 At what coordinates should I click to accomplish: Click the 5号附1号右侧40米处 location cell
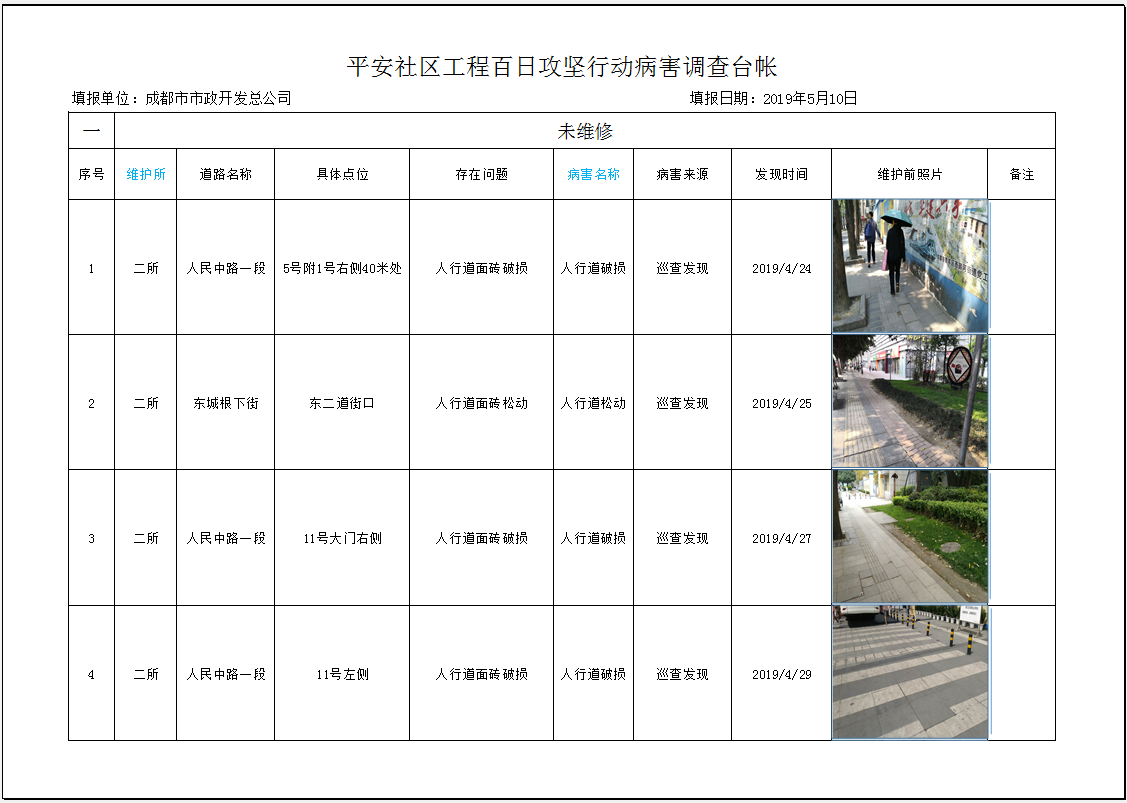click(342, 268)
